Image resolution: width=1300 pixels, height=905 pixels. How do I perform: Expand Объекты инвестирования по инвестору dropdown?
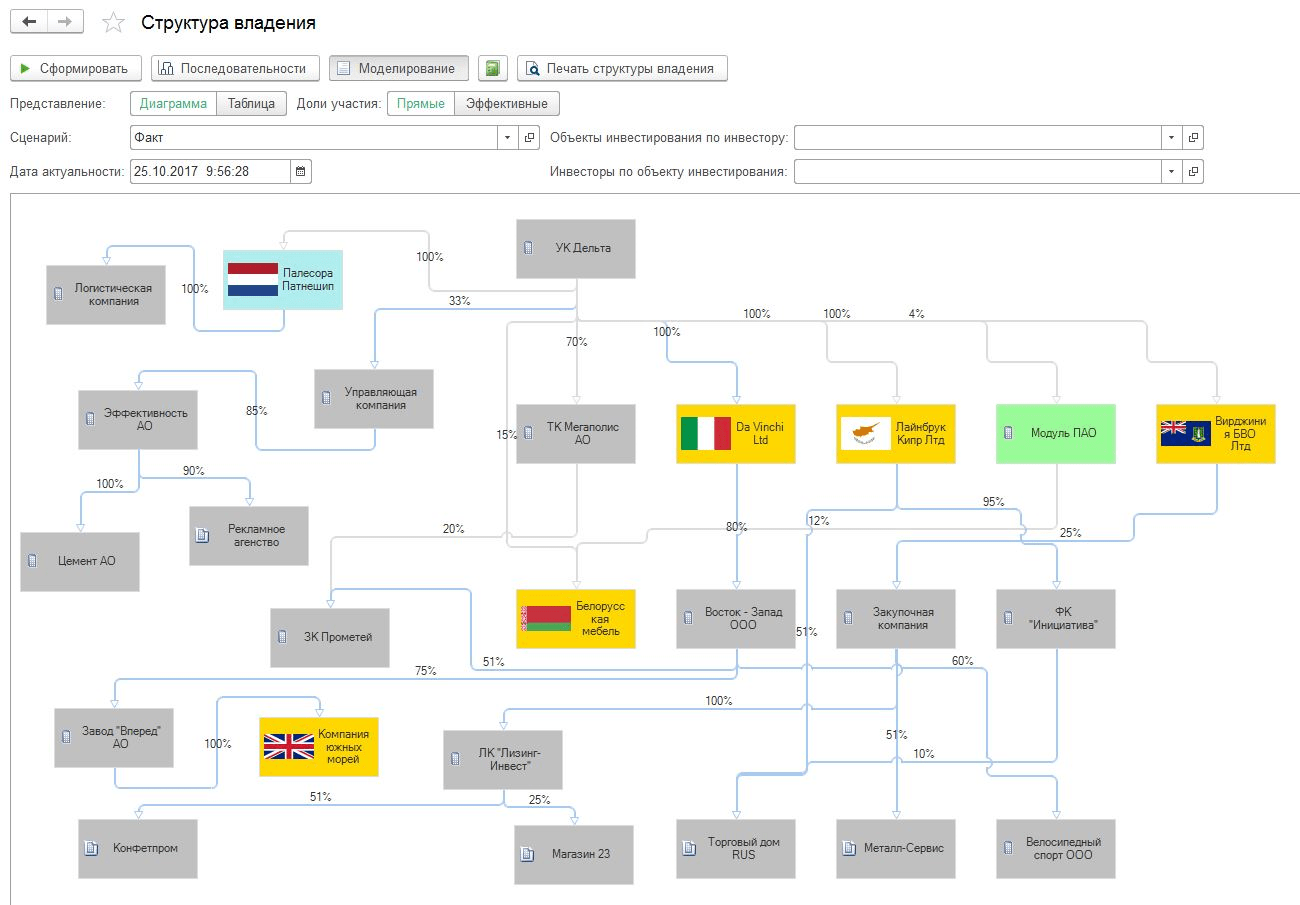(1171, 137)
